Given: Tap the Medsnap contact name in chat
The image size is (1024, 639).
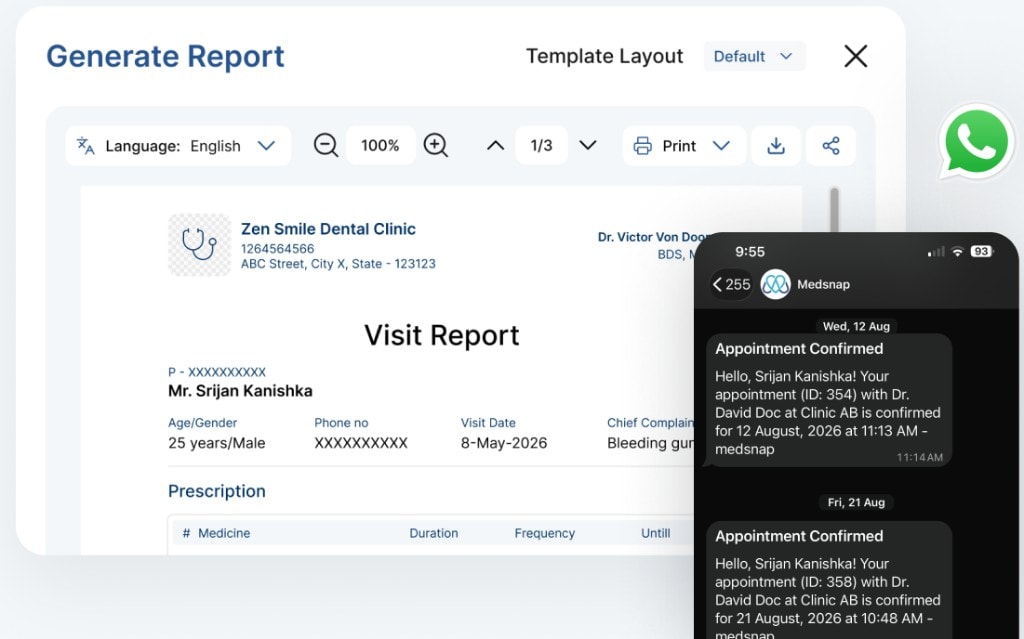Looking at the screenshot, I should pyautogui.click(x=824, y=284).
